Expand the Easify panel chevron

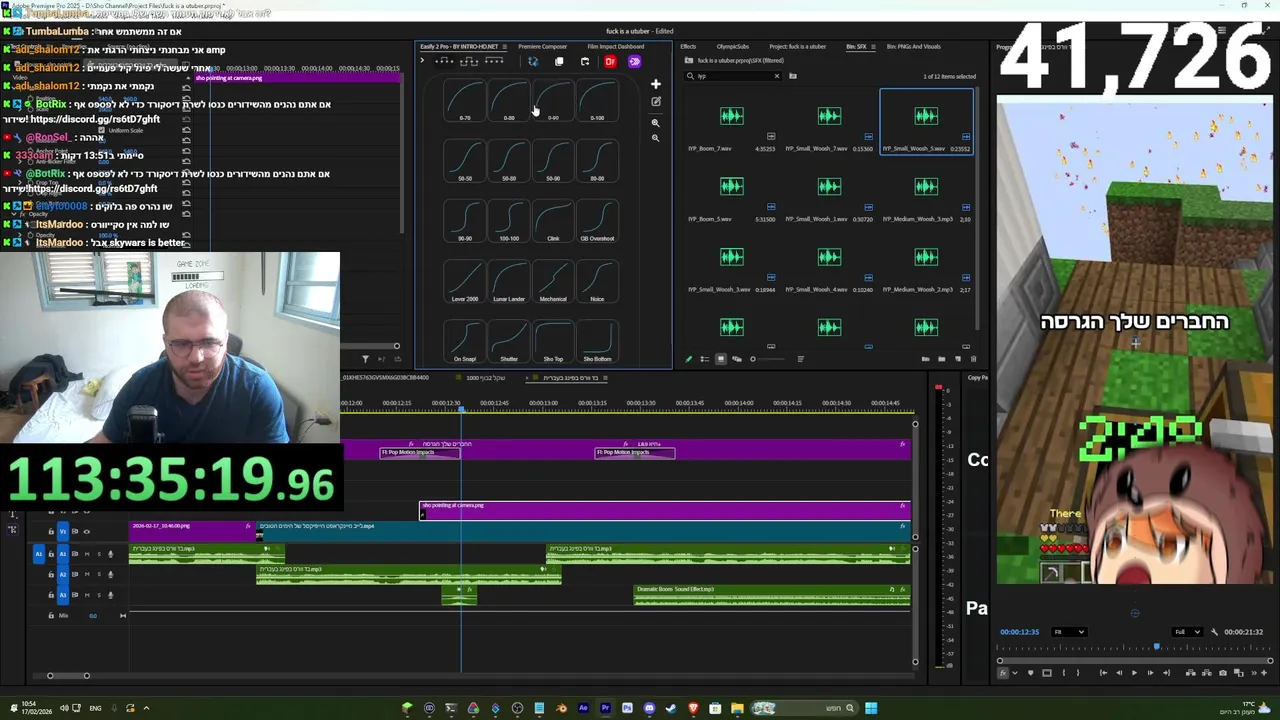pos(422,61)
